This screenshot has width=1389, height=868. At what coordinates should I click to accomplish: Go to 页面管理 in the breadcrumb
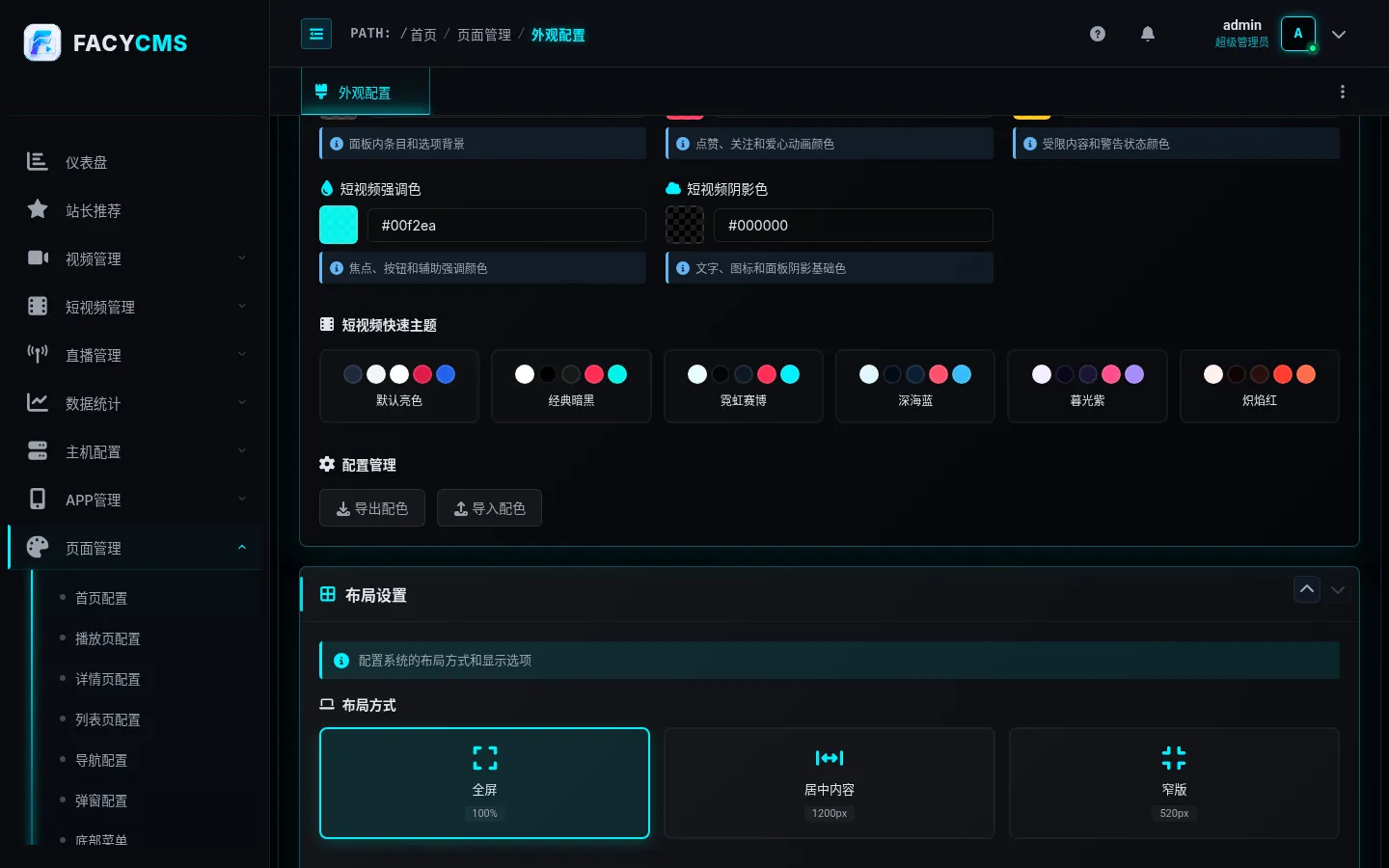tap(484, 35)
